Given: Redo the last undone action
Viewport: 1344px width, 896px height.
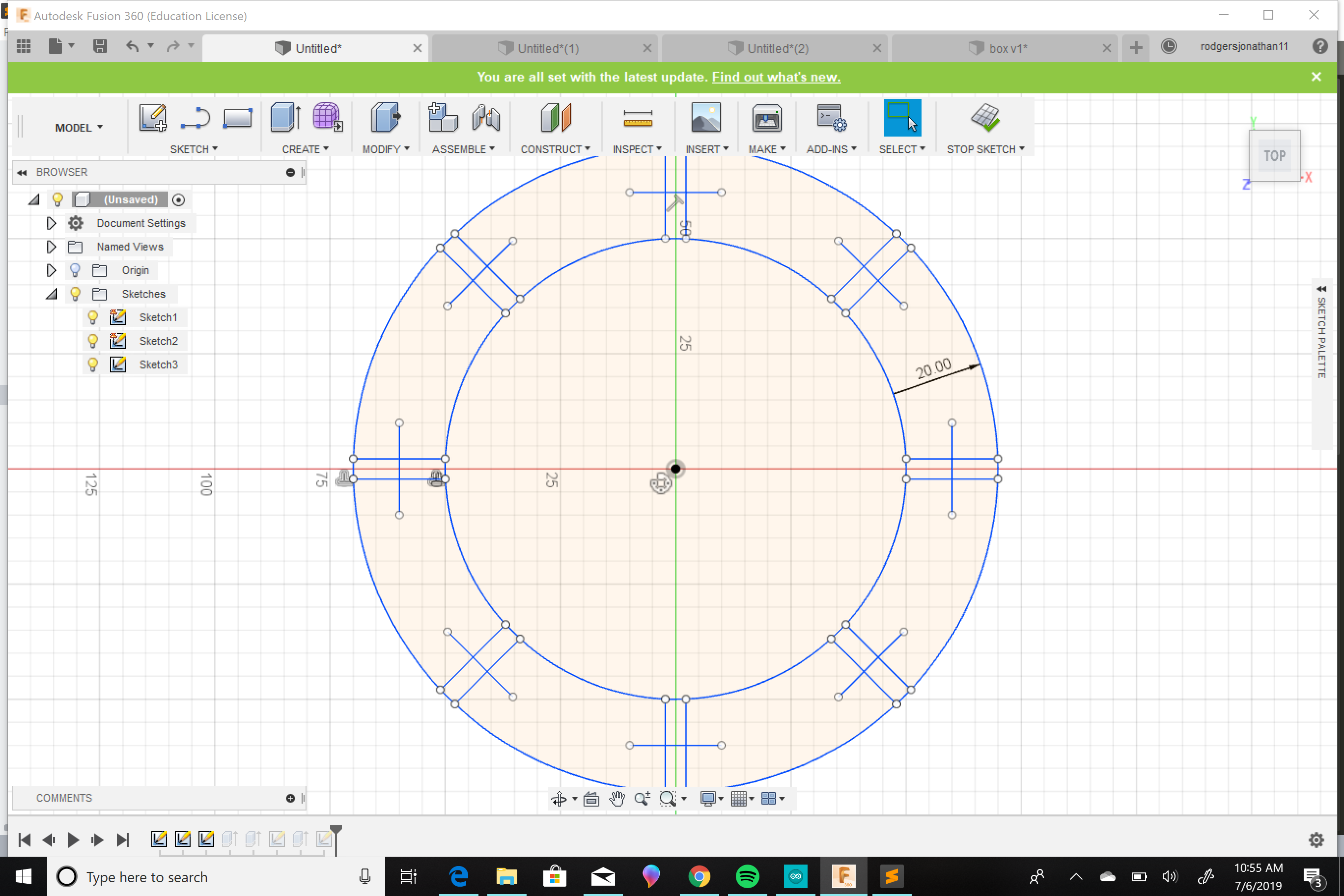Looking at the screenshot, I should [x=173, y=46].
